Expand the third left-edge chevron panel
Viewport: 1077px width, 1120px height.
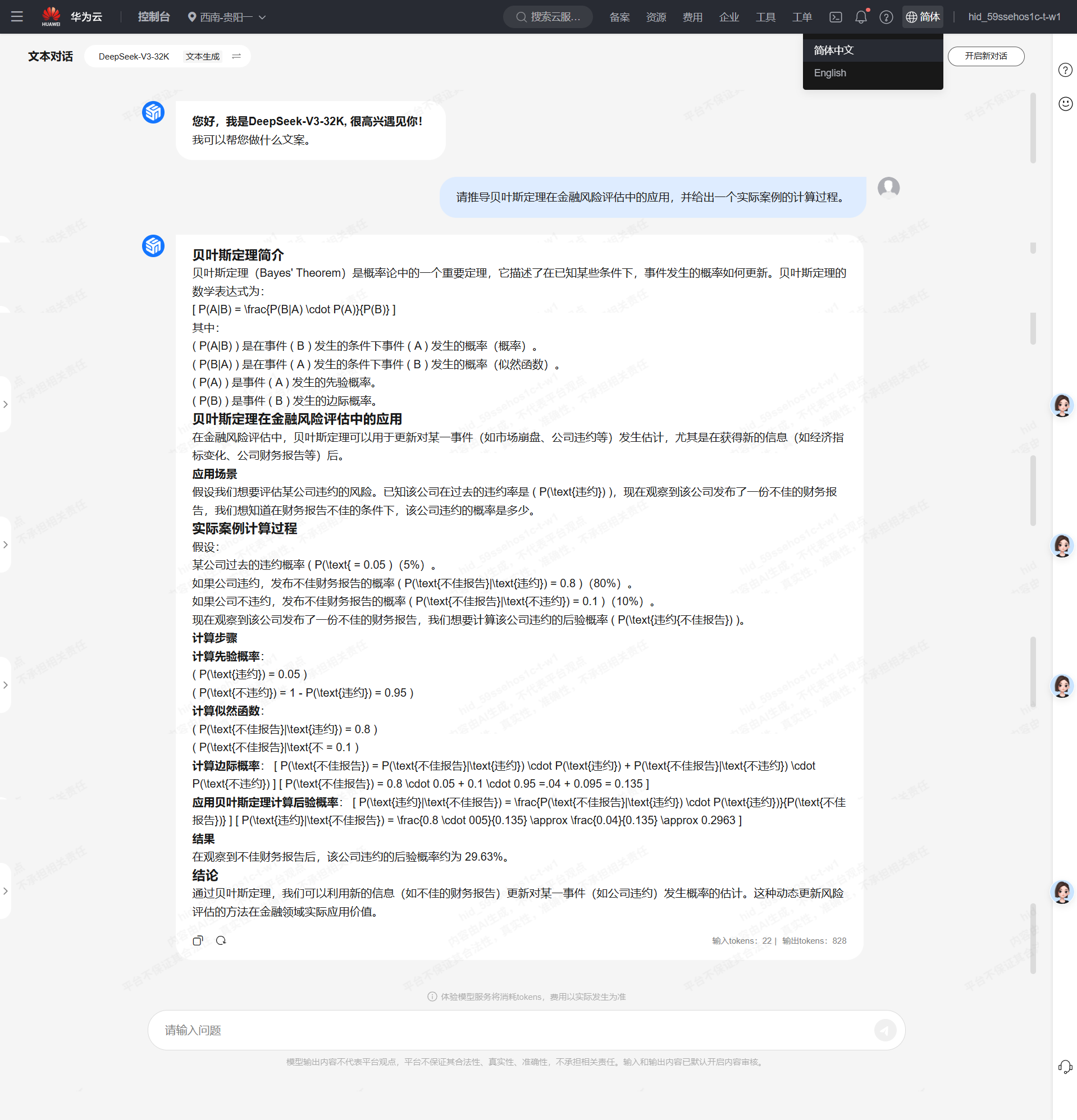[x=5, y=685]
